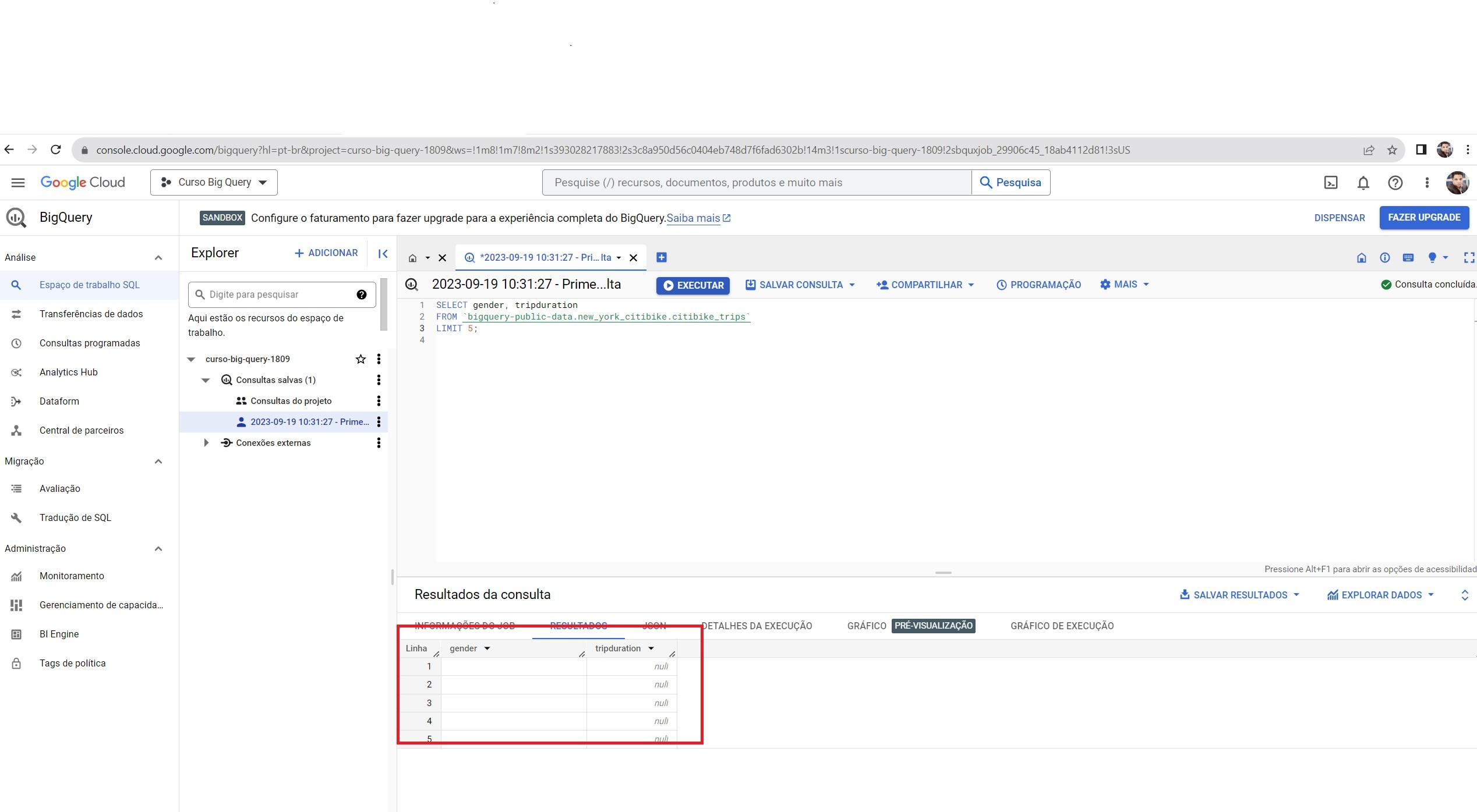Click the lightbulb tips icon
The width and height of the screenshot is (1477, 812).
click(1432, 257)
